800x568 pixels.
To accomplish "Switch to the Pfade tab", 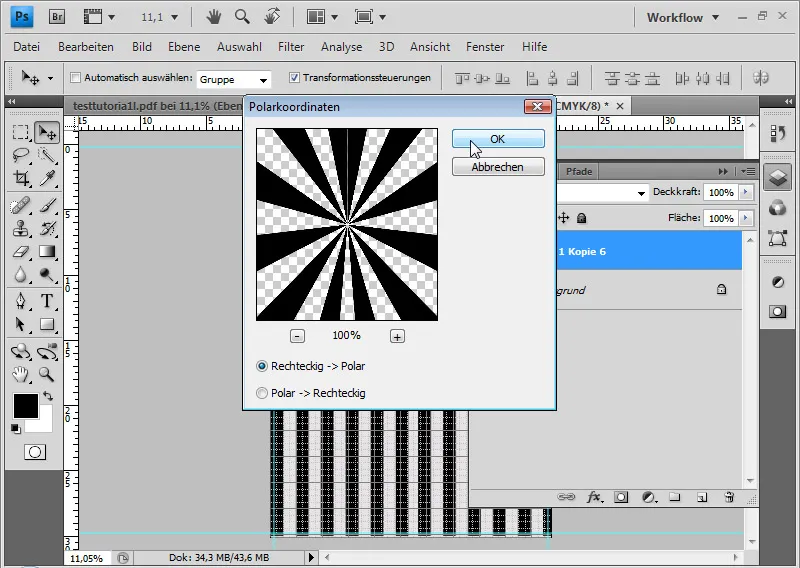I will 579,171.
